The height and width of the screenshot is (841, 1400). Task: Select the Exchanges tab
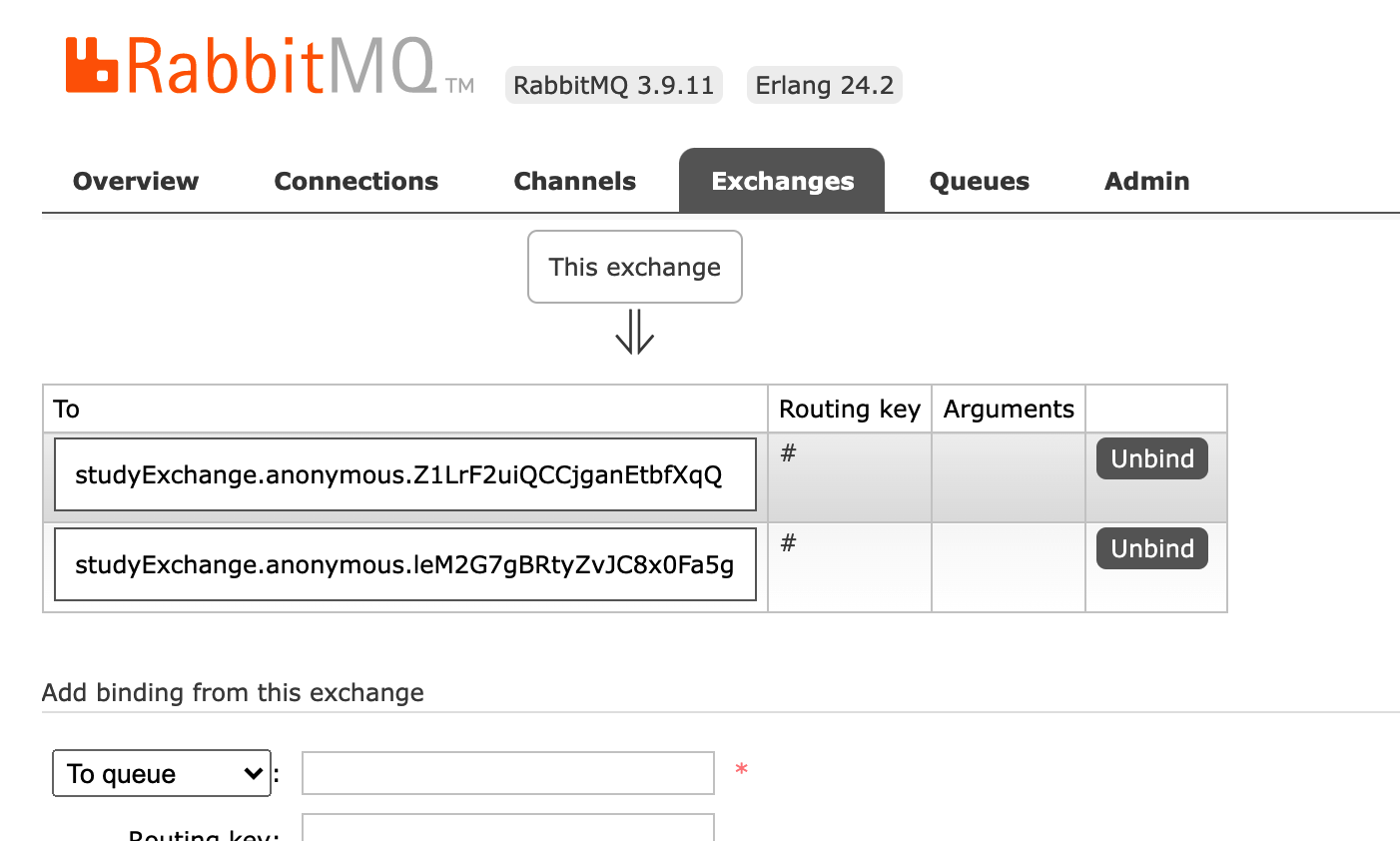pyautogui.click(x=782, y=181)
